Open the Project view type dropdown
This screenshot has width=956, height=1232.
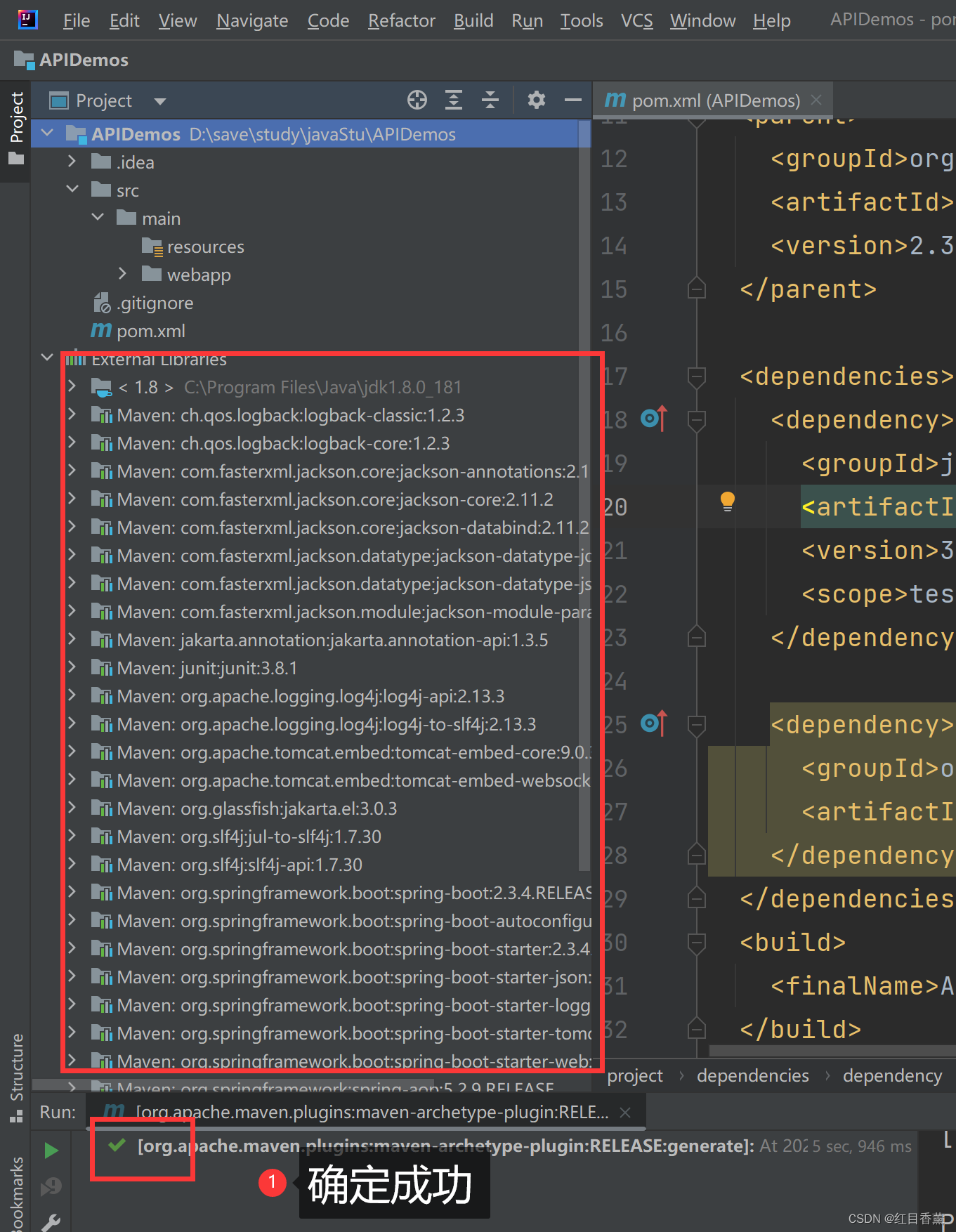click(160, 101)
